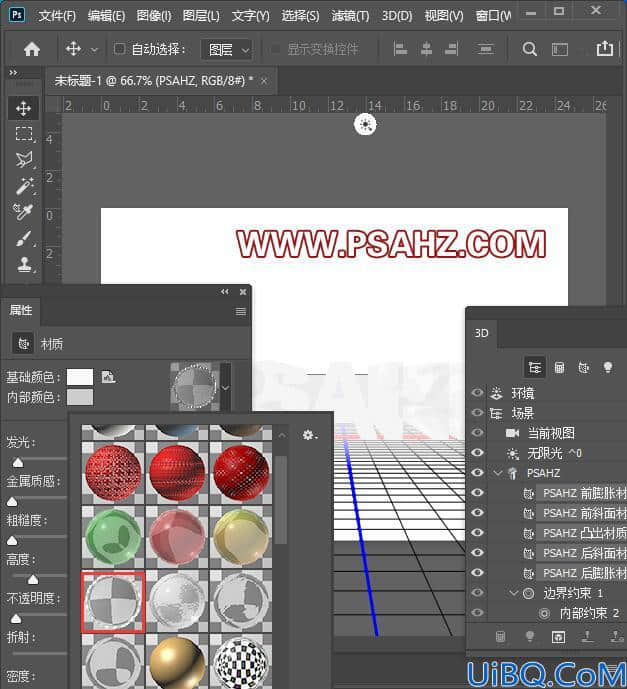Switch to the 属性 panel tab

[x=21, y=311]
